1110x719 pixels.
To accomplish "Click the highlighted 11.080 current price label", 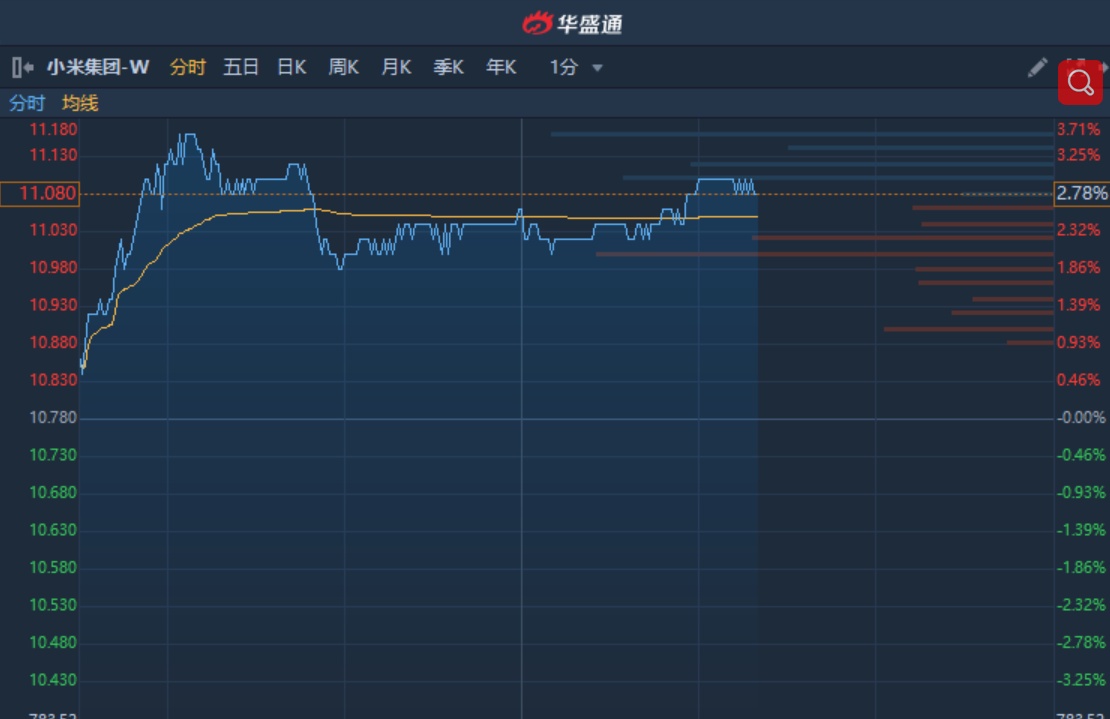I will click(40, 193).
